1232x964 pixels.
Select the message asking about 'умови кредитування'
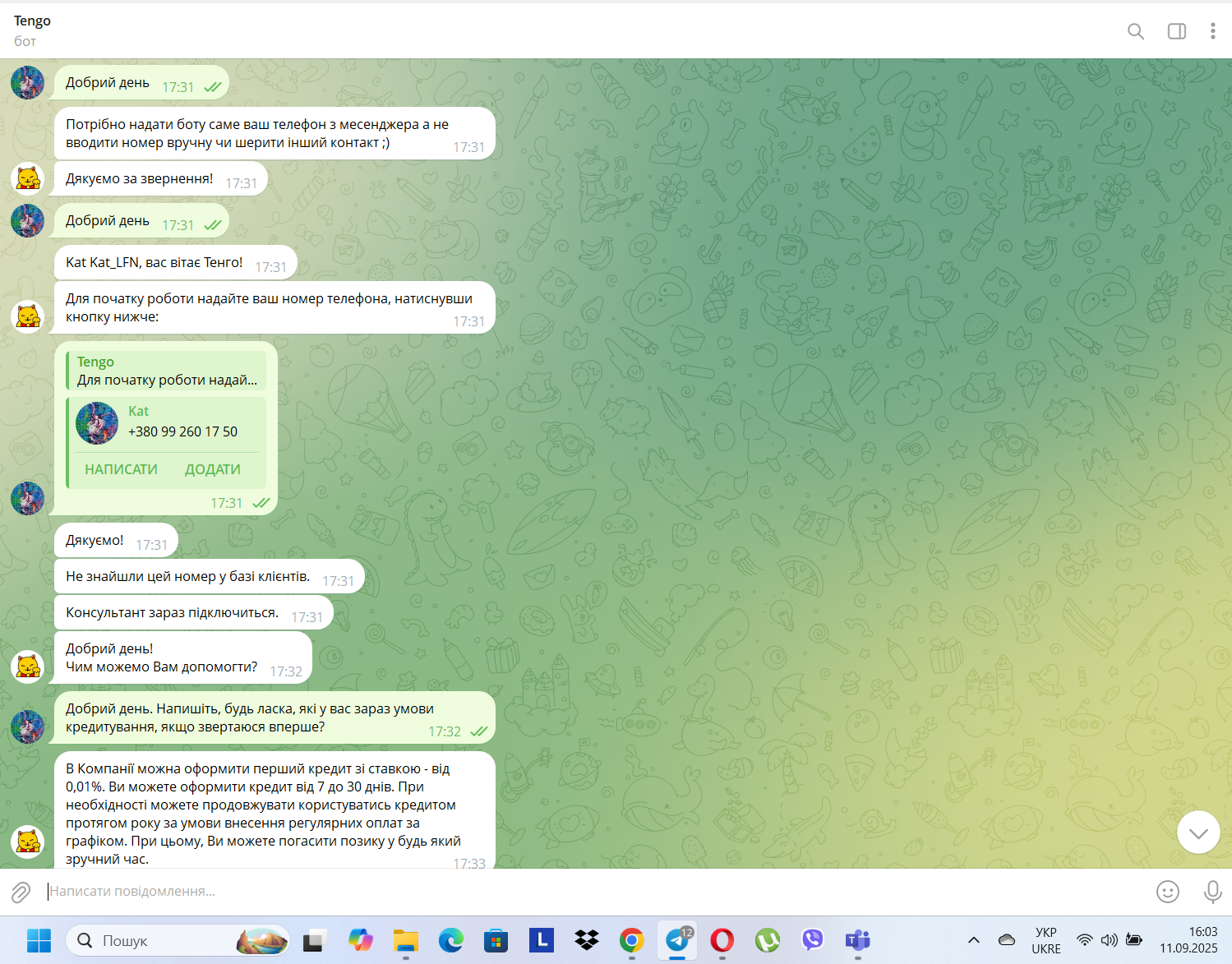tap(275, 717)
